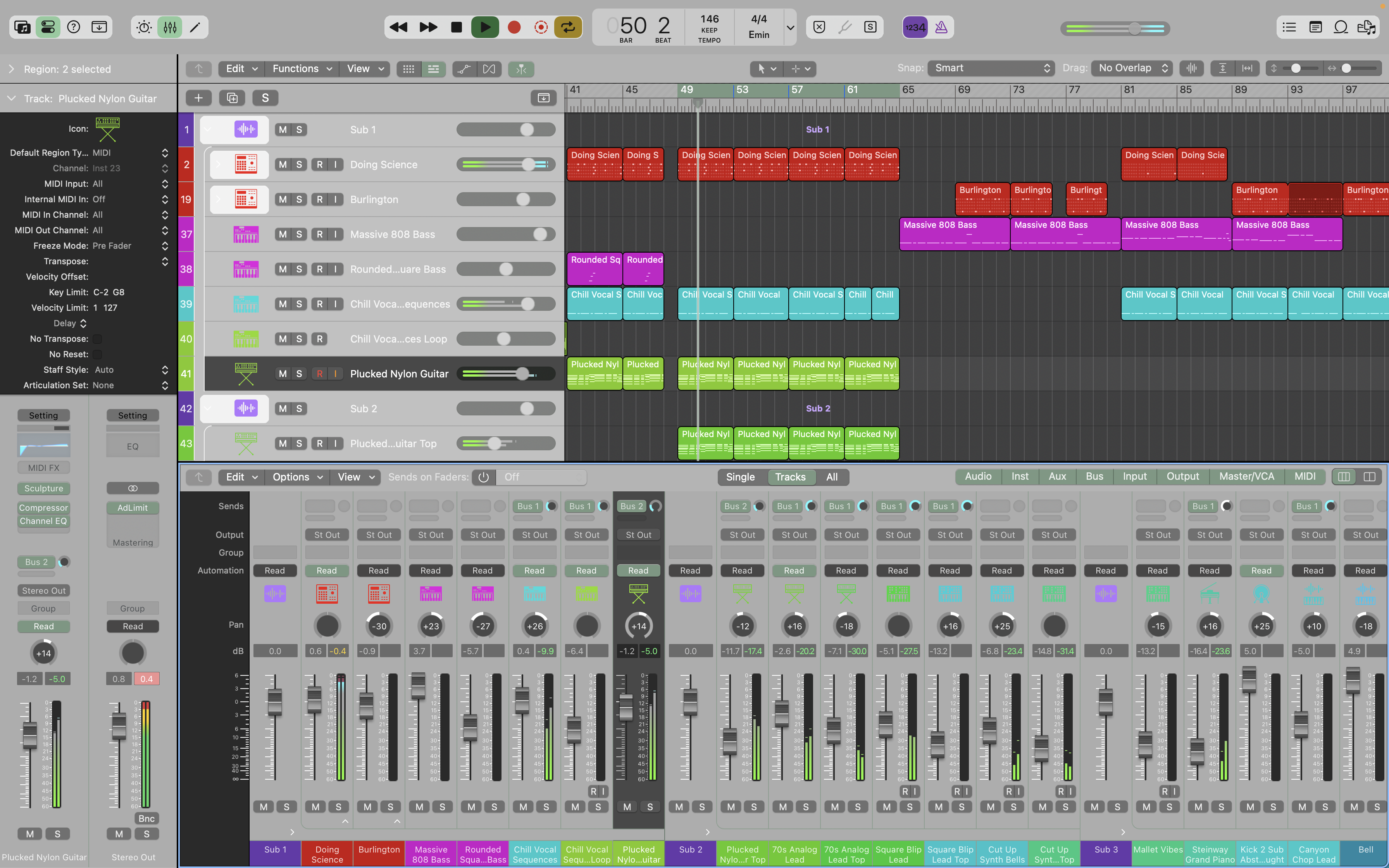Screen dimensions: 1389x868
Task: Open the Snap Smart dropdown
Action: tap(992, 68)
